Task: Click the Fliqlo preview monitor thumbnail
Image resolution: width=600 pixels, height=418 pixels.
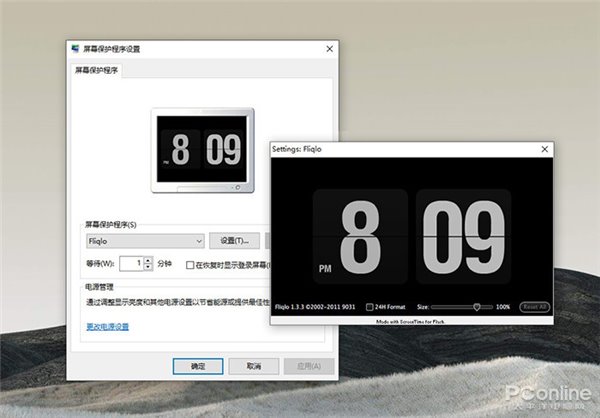Action: 203,150
